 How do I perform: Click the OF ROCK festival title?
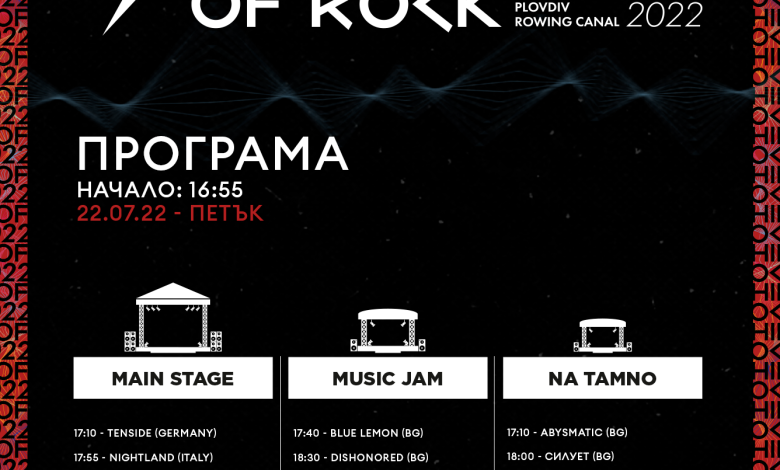click(346, 14)
